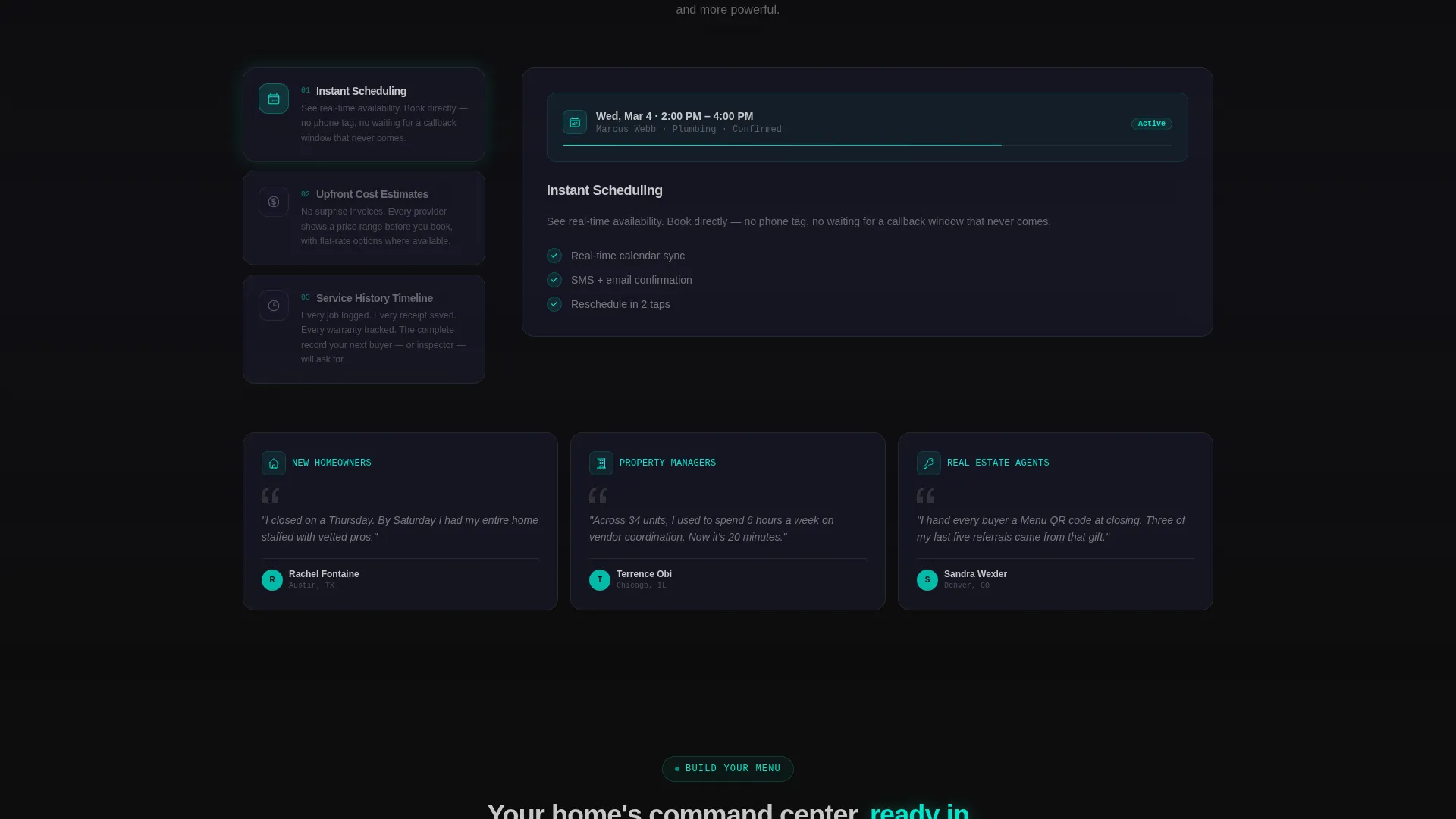Viewport: 1456px width, 819px height.
Task: Click Terrence Obi's name
Action: click(644, 574)
